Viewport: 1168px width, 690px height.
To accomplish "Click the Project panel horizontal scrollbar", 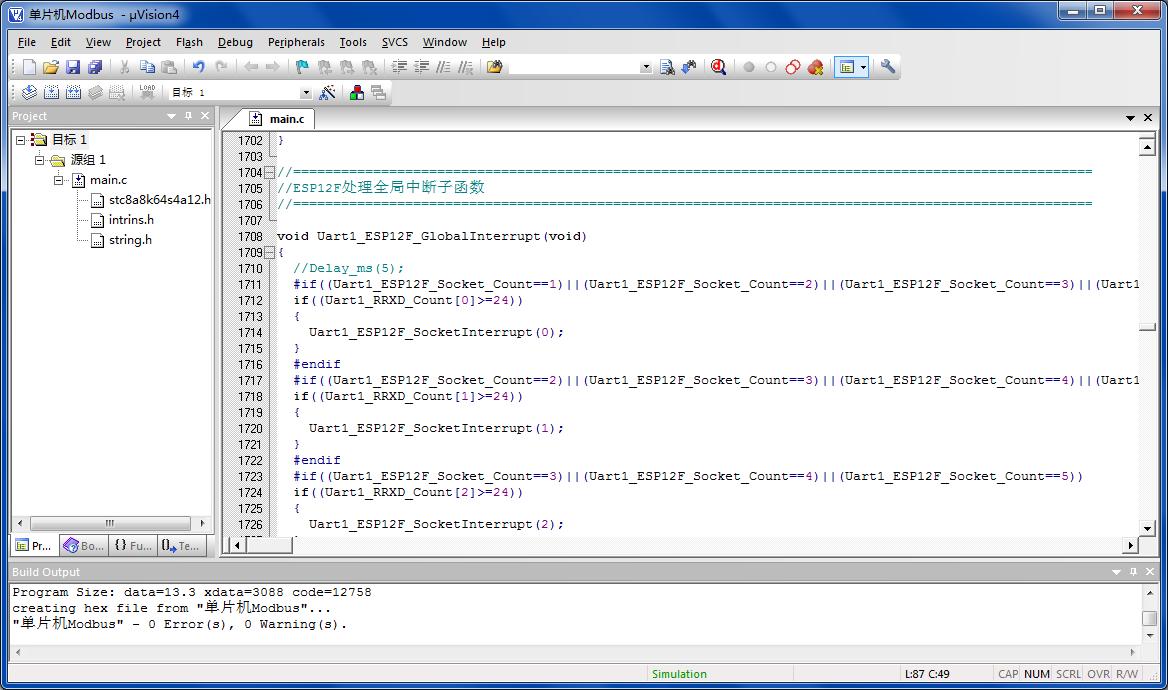I will (110, 523).
